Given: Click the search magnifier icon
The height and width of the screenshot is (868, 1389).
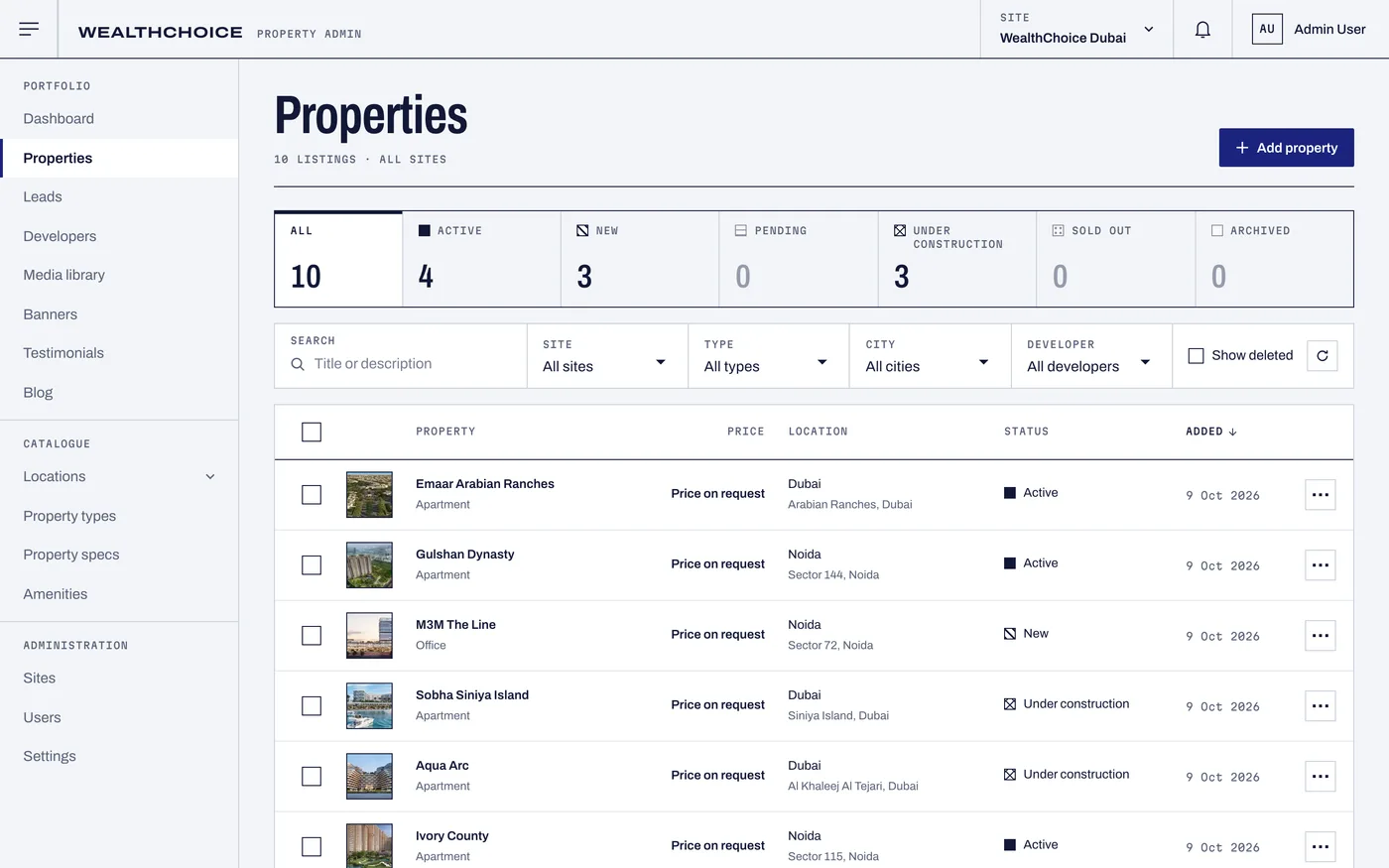Looking at the screenshot, I should 298,364.
